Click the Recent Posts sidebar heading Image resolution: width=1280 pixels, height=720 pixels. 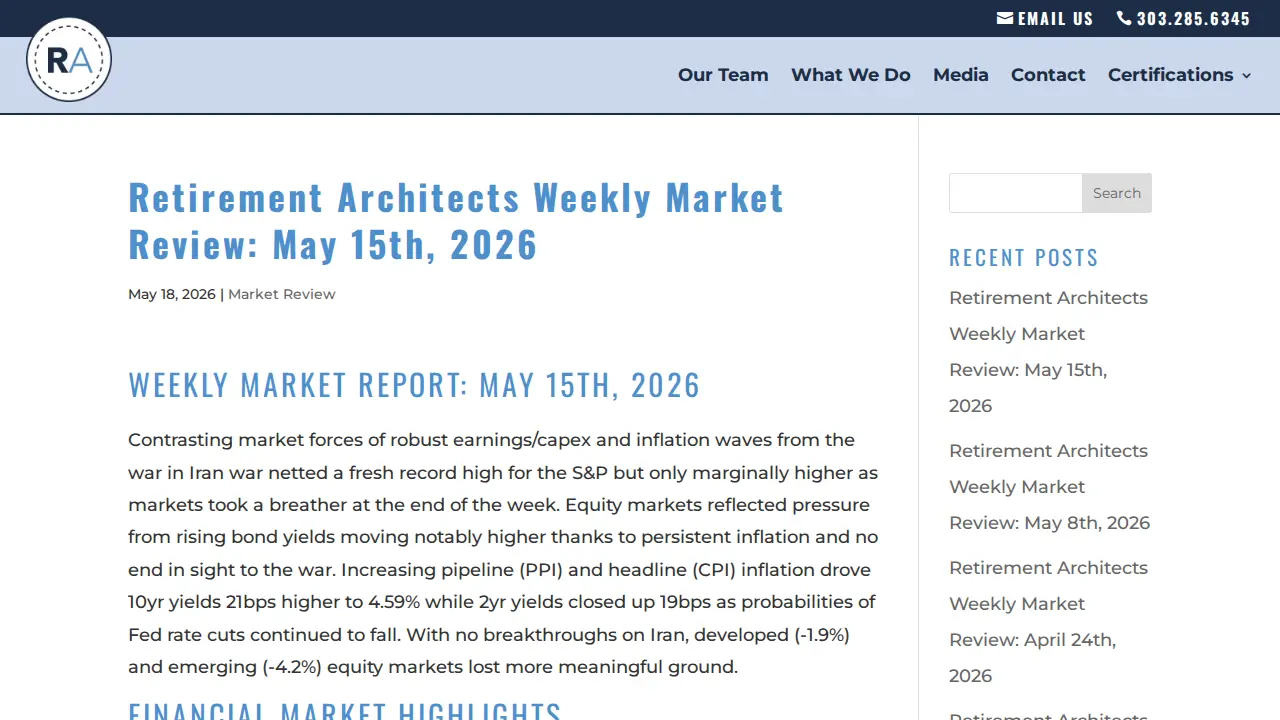tap(1024, 258)
